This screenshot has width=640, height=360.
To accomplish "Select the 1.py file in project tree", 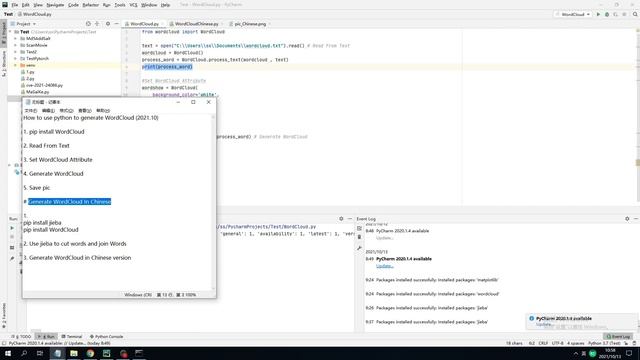I will click(30, 72).
